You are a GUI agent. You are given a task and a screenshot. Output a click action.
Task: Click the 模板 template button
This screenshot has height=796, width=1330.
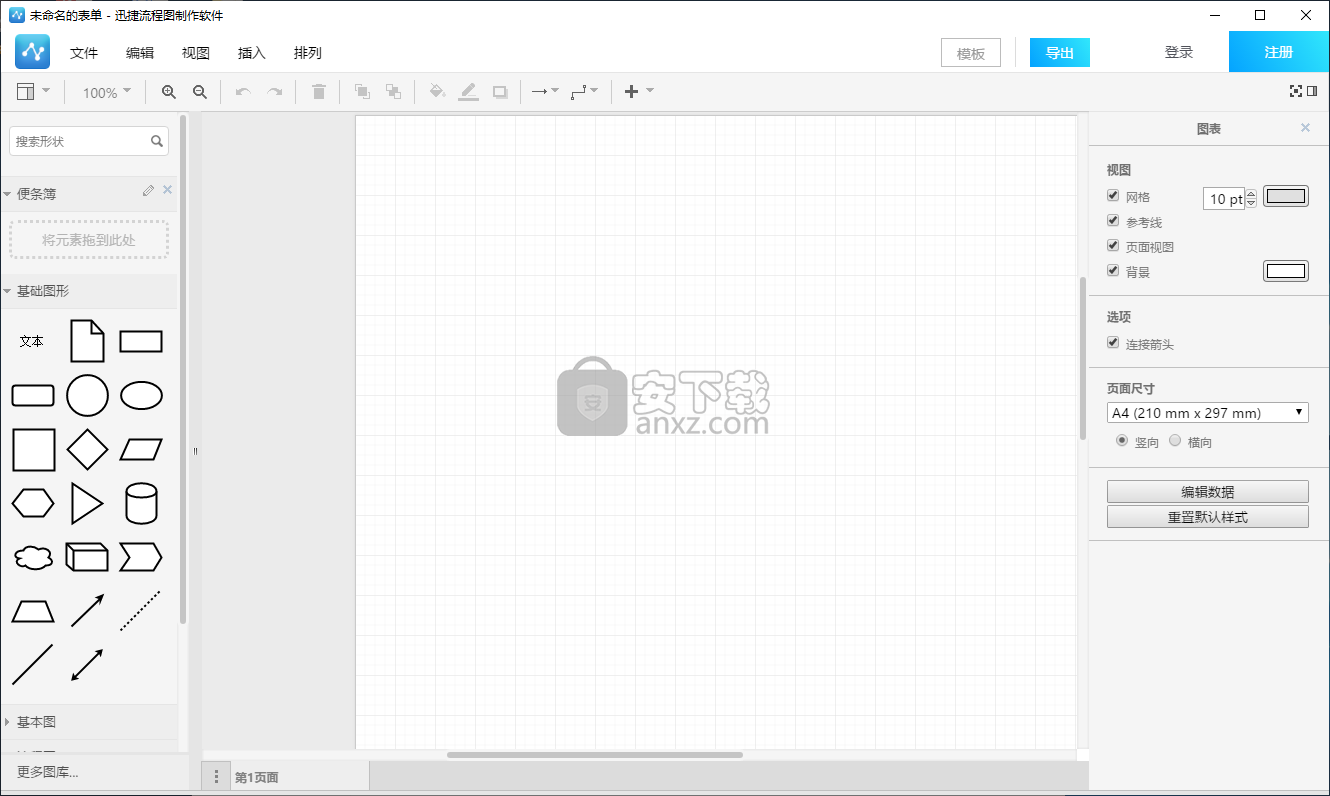coord(971,53)
